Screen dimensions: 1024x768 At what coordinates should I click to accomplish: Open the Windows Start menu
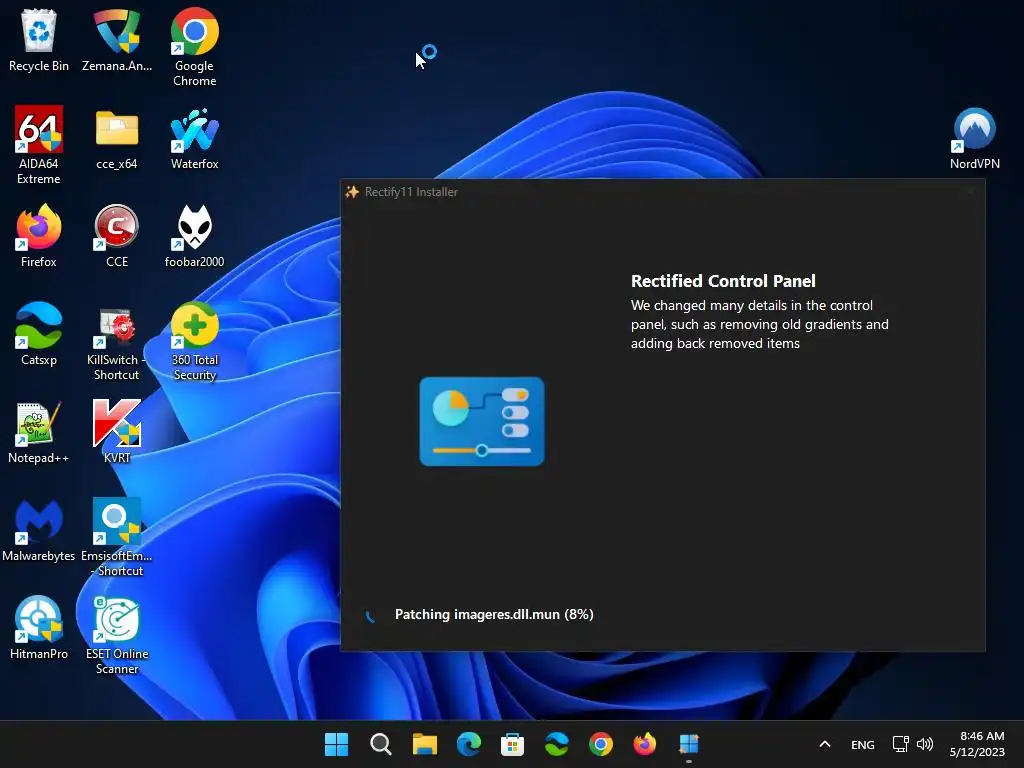click(336, 744)
